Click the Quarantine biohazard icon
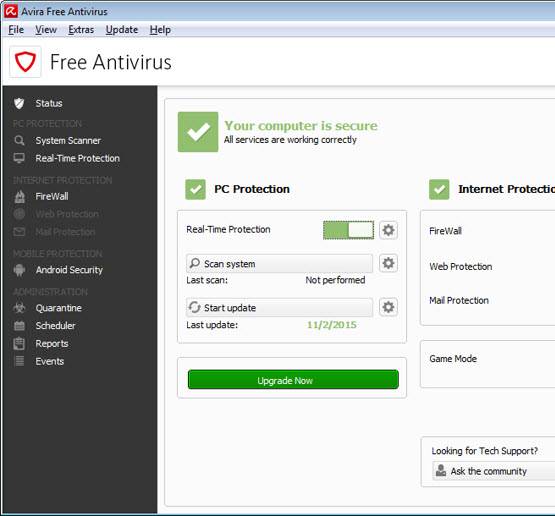 pos(19,308)
